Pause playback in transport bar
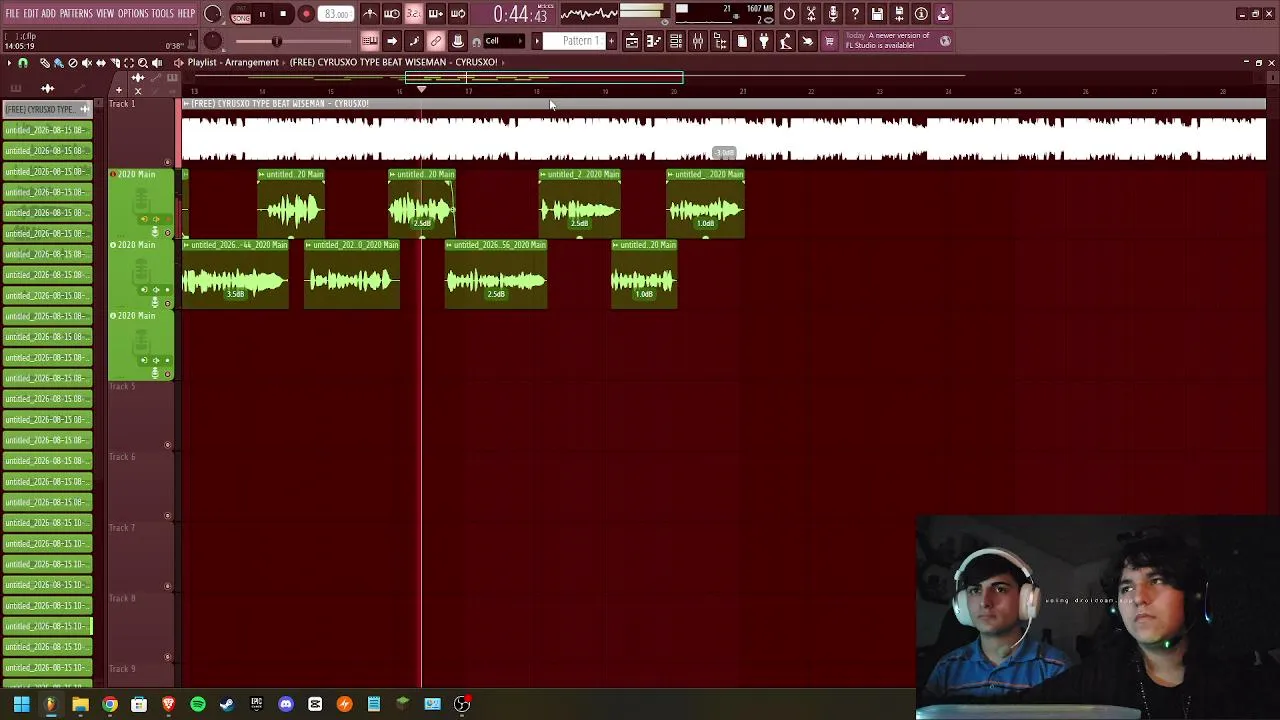The width and height of the screenshot is (1280, 720). coord(262,14)
